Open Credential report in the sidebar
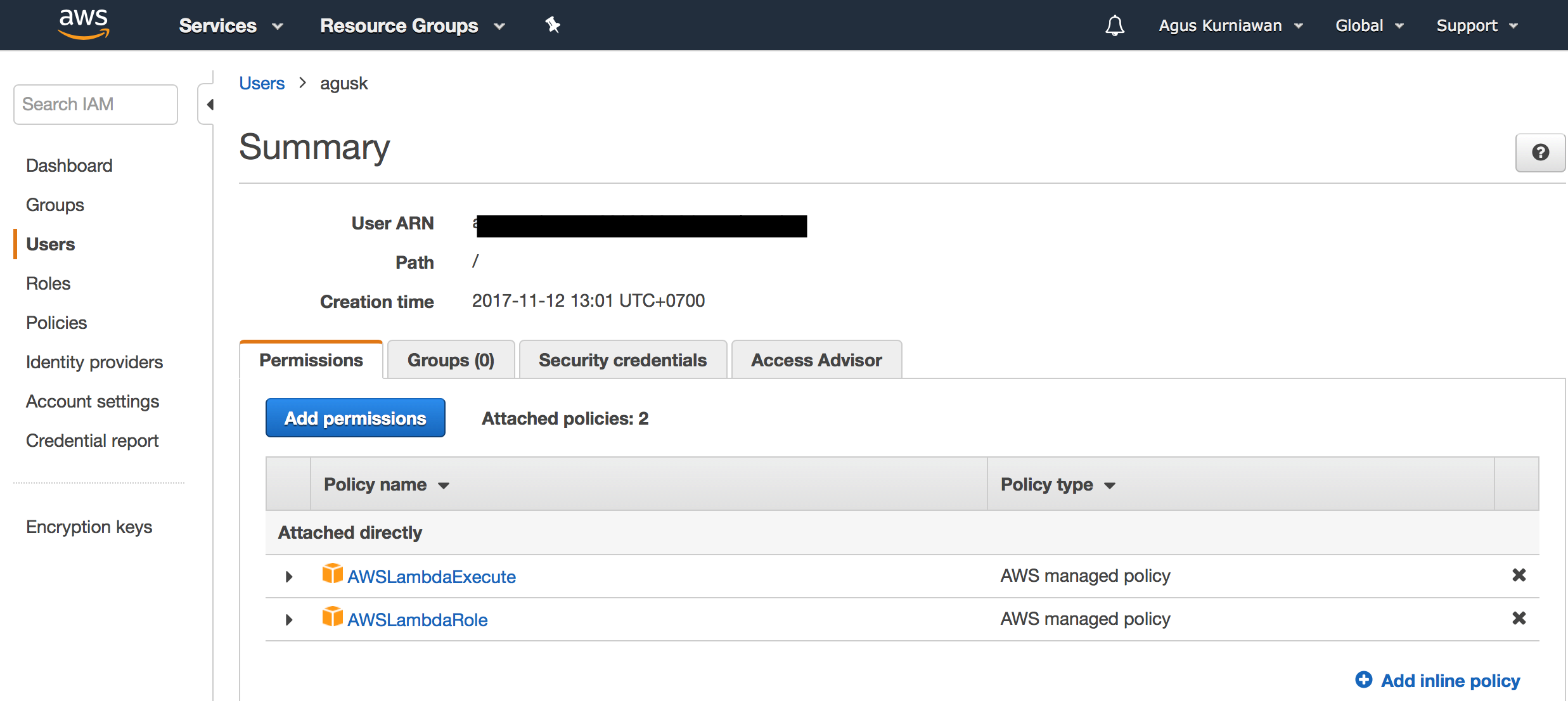 pyautogui.click(x=93, y=441)
